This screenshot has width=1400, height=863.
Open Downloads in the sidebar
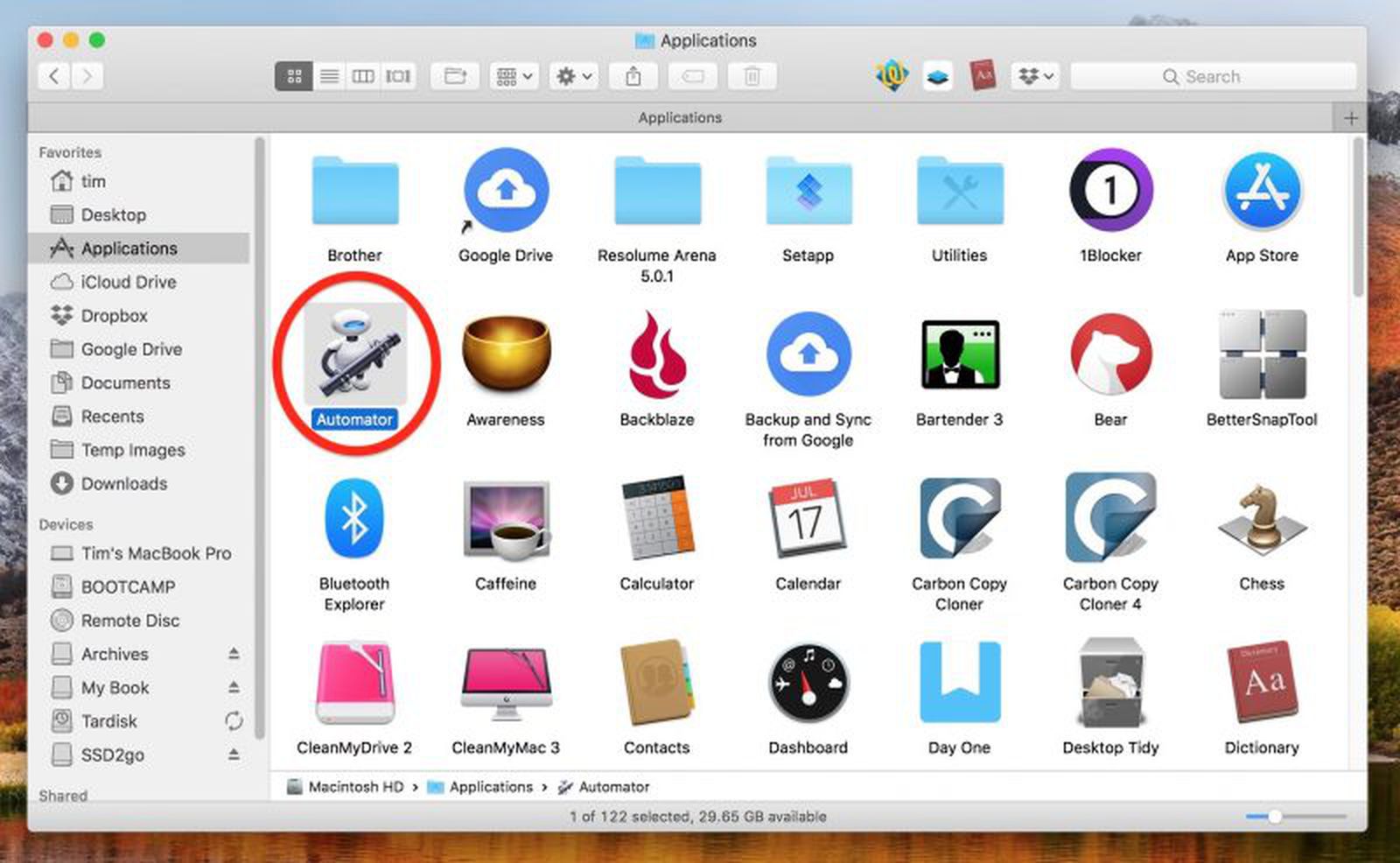point(123,483)
